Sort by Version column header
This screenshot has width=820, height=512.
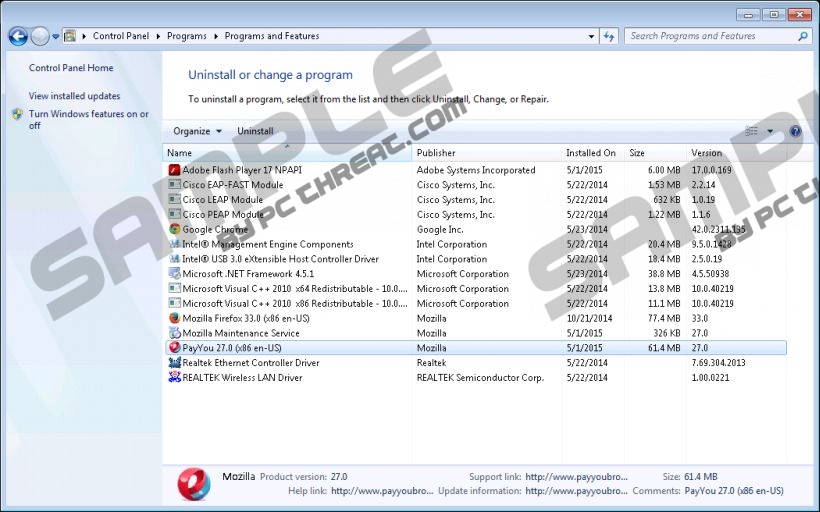click(736, 153)
